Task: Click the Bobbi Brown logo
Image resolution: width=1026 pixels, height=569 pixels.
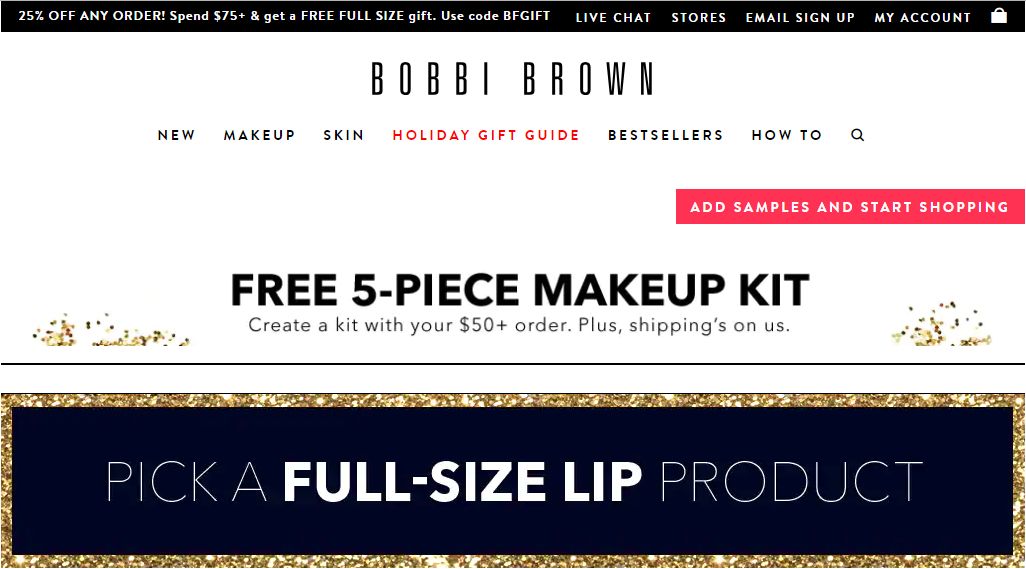Action: [x=512, y=79]
